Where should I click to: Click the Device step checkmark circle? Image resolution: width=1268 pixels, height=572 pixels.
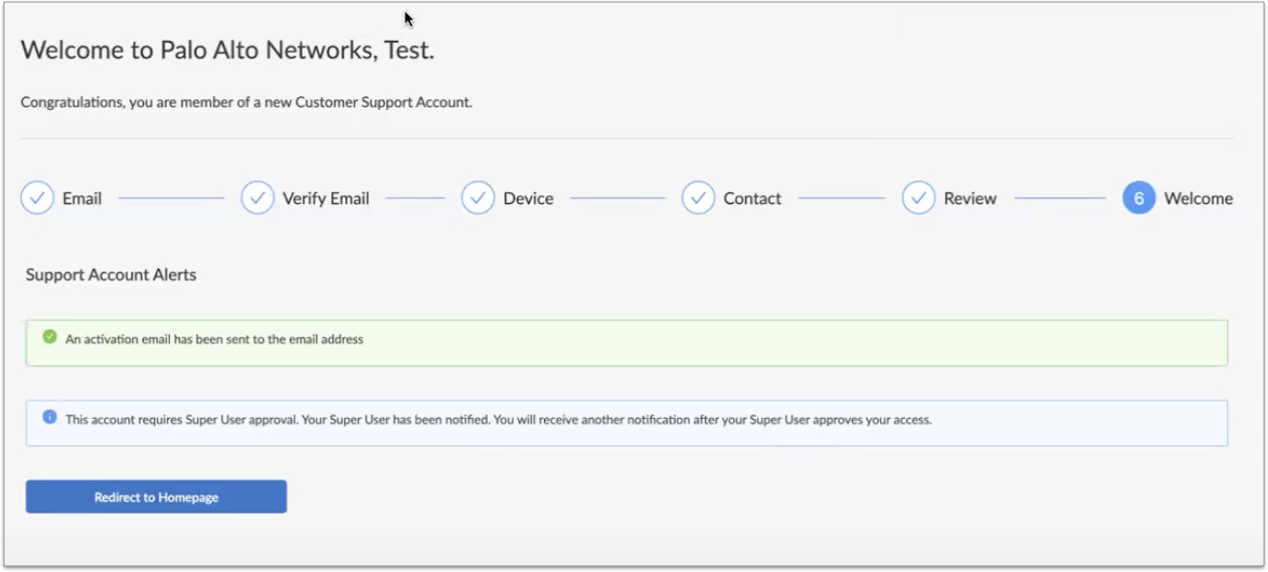(478, 198)
